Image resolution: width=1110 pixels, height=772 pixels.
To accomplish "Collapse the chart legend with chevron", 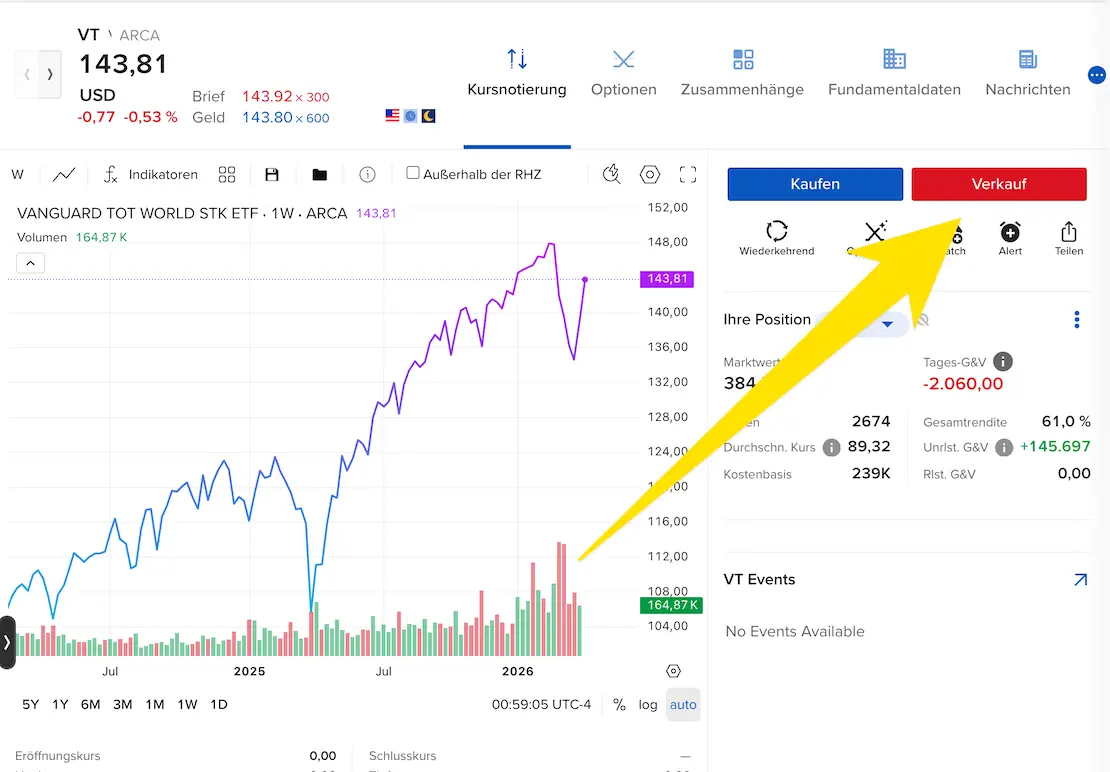I will click(30, 263).
